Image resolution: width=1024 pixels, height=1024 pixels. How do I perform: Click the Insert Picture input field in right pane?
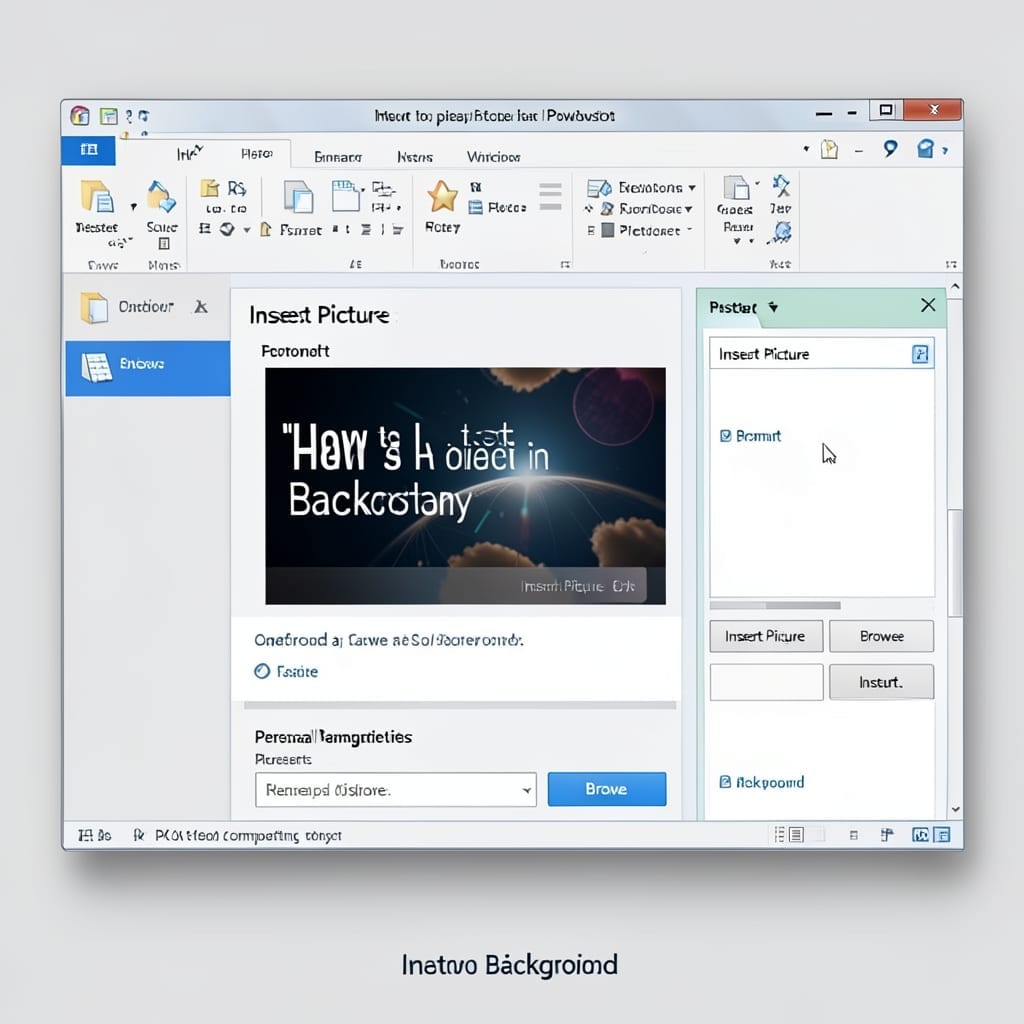pos(822,353)
